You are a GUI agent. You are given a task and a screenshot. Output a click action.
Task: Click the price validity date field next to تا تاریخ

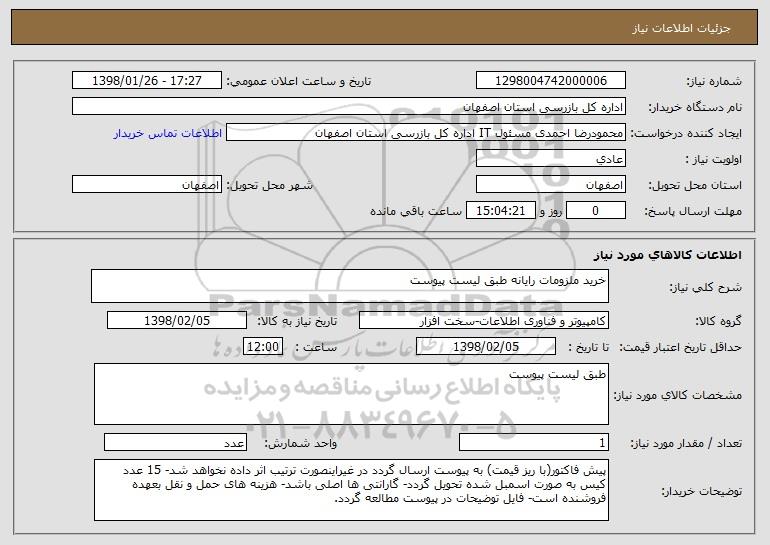[x=486, y=347]
